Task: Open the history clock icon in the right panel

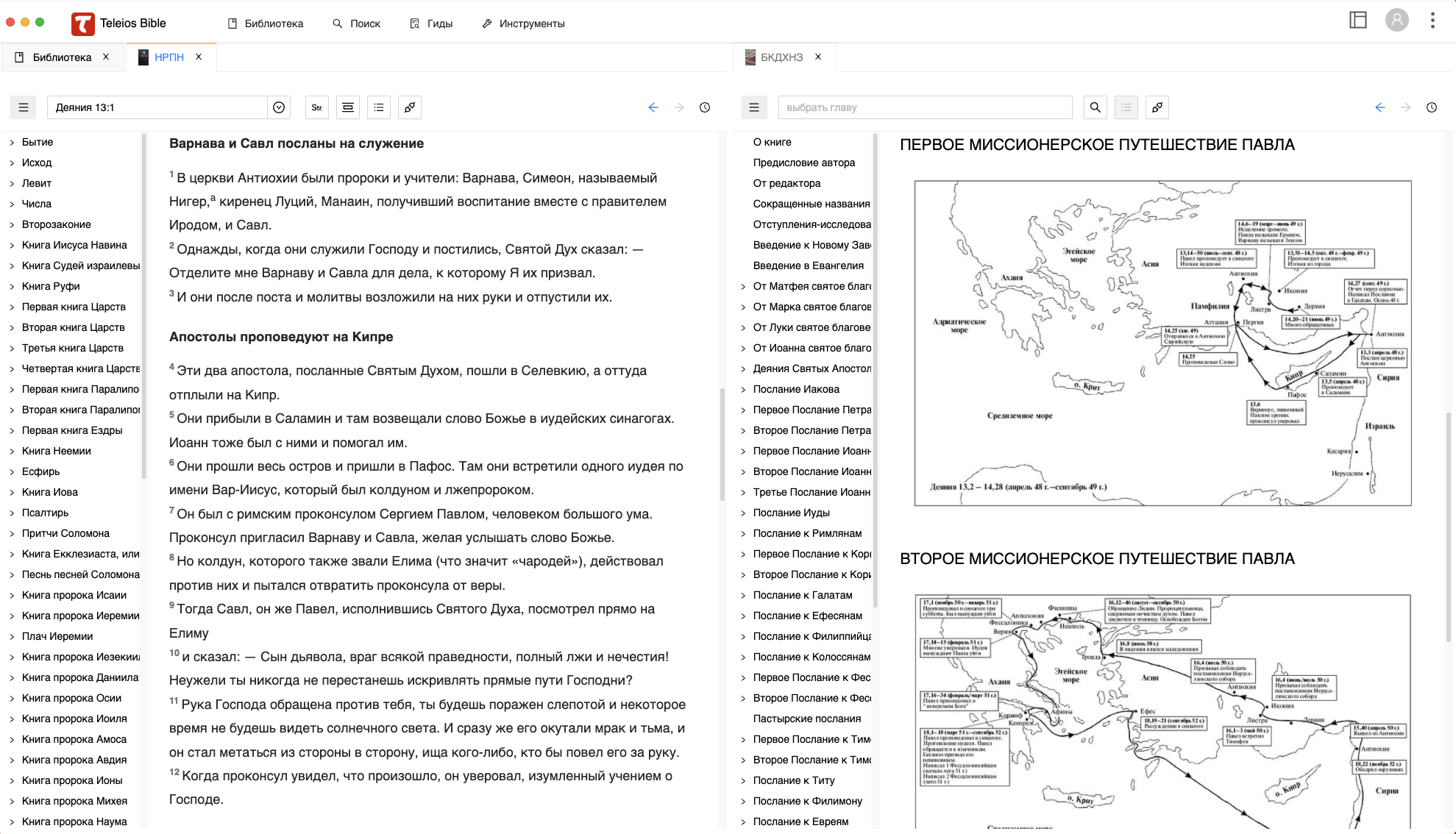Action: click(1431, 107)
